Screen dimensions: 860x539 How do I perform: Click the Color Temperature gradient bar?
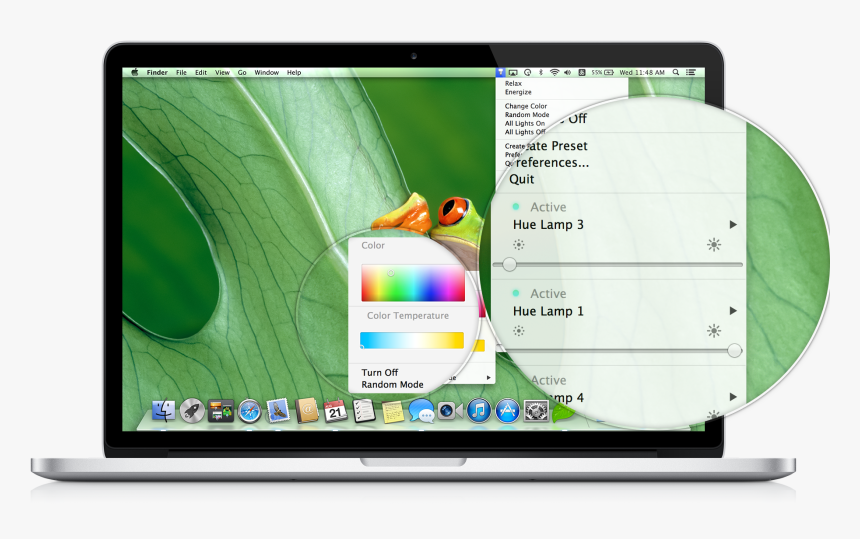412,340
